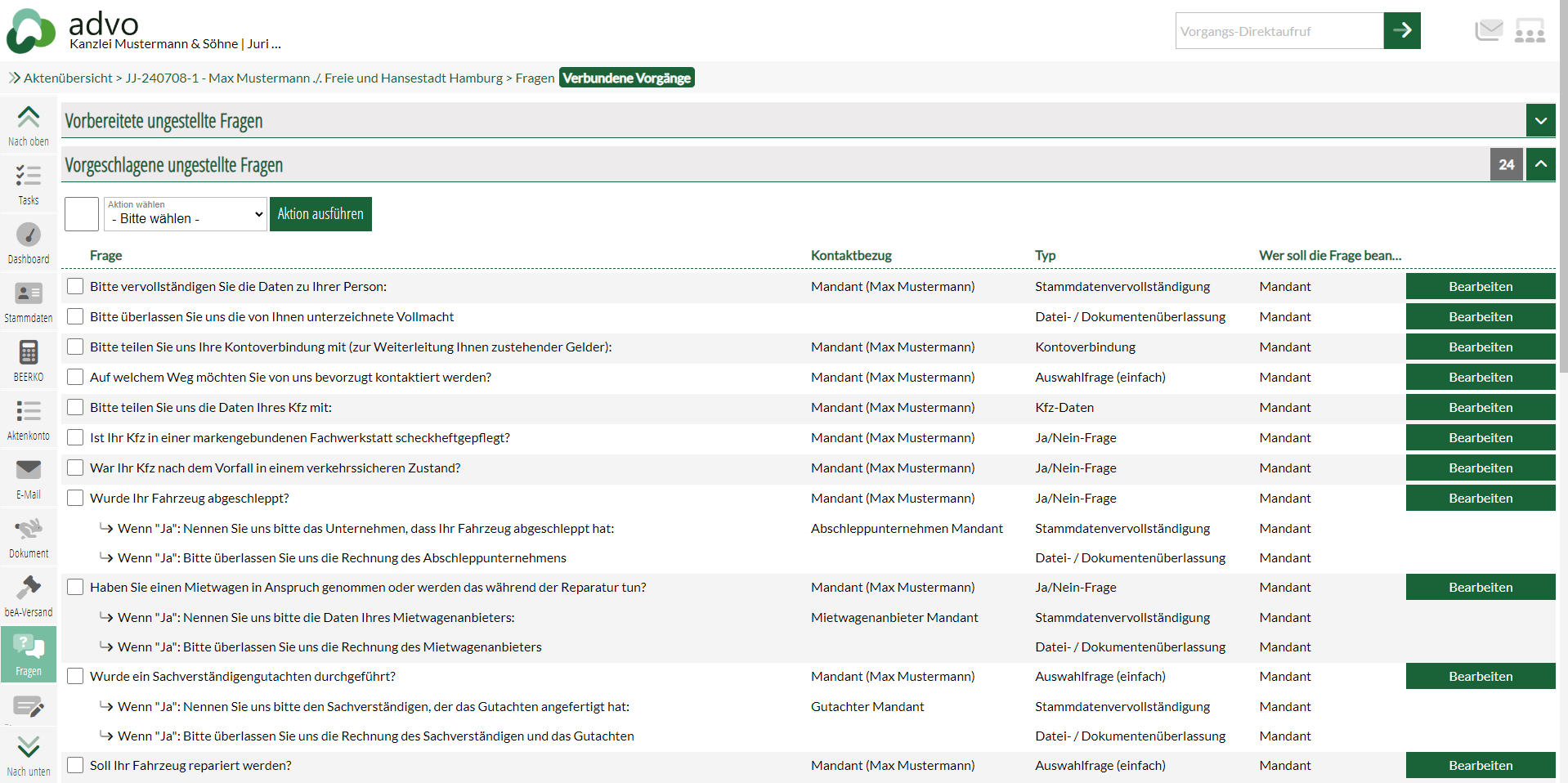
Task: Check the 'Wurde Ihr Fahrzeug abgeschleppt?' checkbox
Action: click(75, 498)
